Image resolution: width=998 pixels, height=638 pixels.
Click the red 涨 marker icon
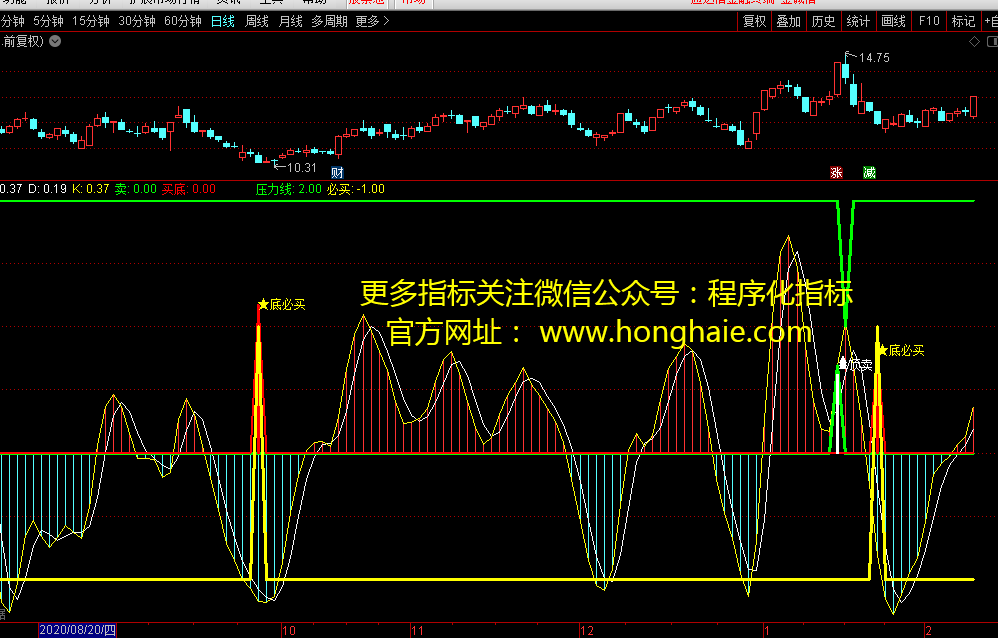[835, 173]
